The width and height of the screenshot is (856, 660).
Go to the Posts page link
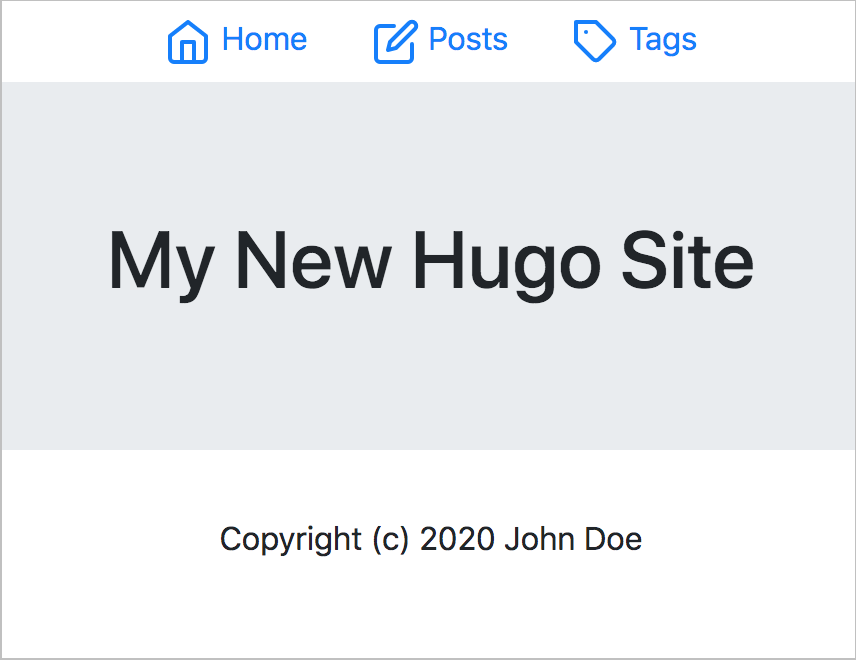pos(468,40)
